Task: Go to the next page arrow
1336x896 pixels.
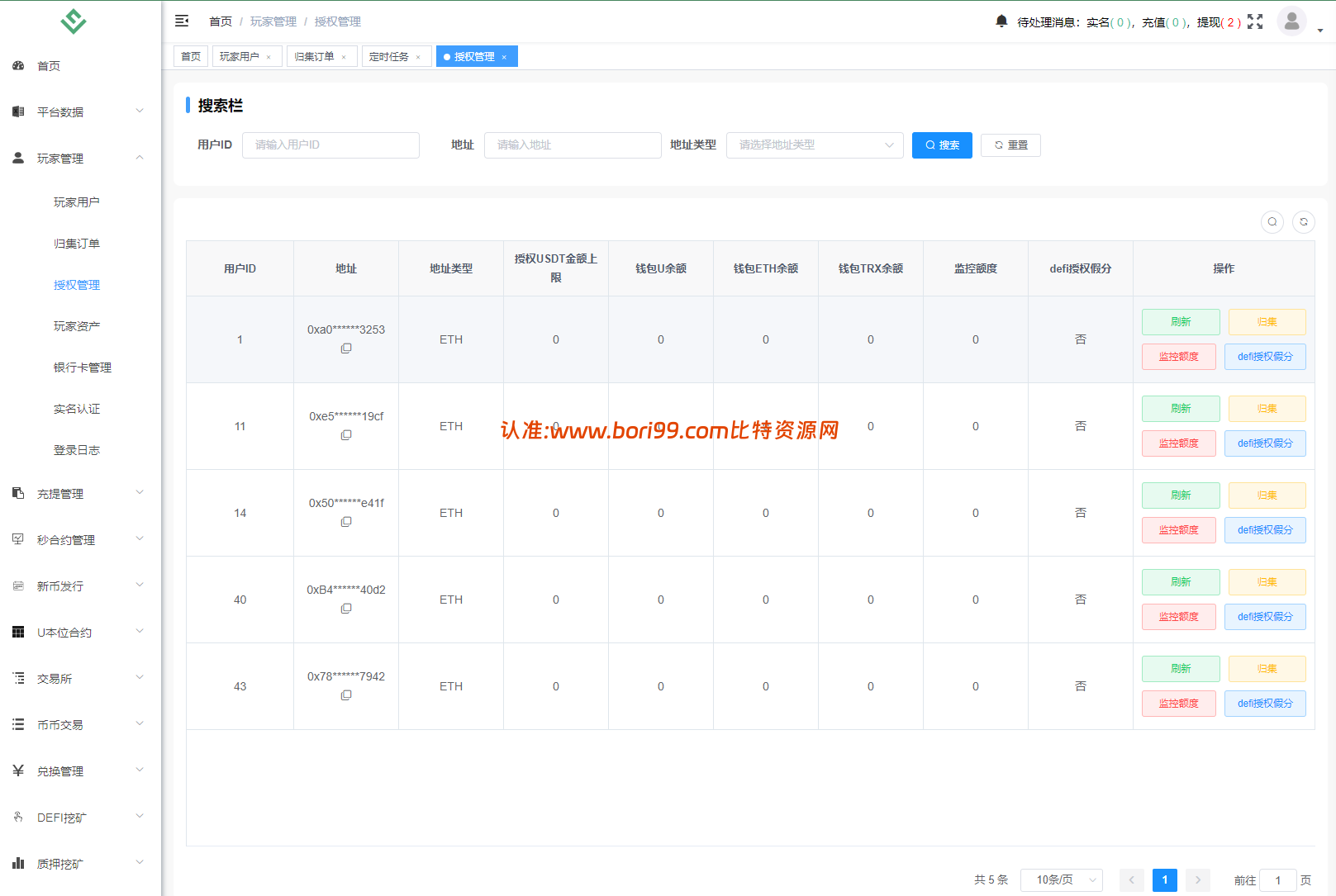Action: click(x=1198, y=880)
